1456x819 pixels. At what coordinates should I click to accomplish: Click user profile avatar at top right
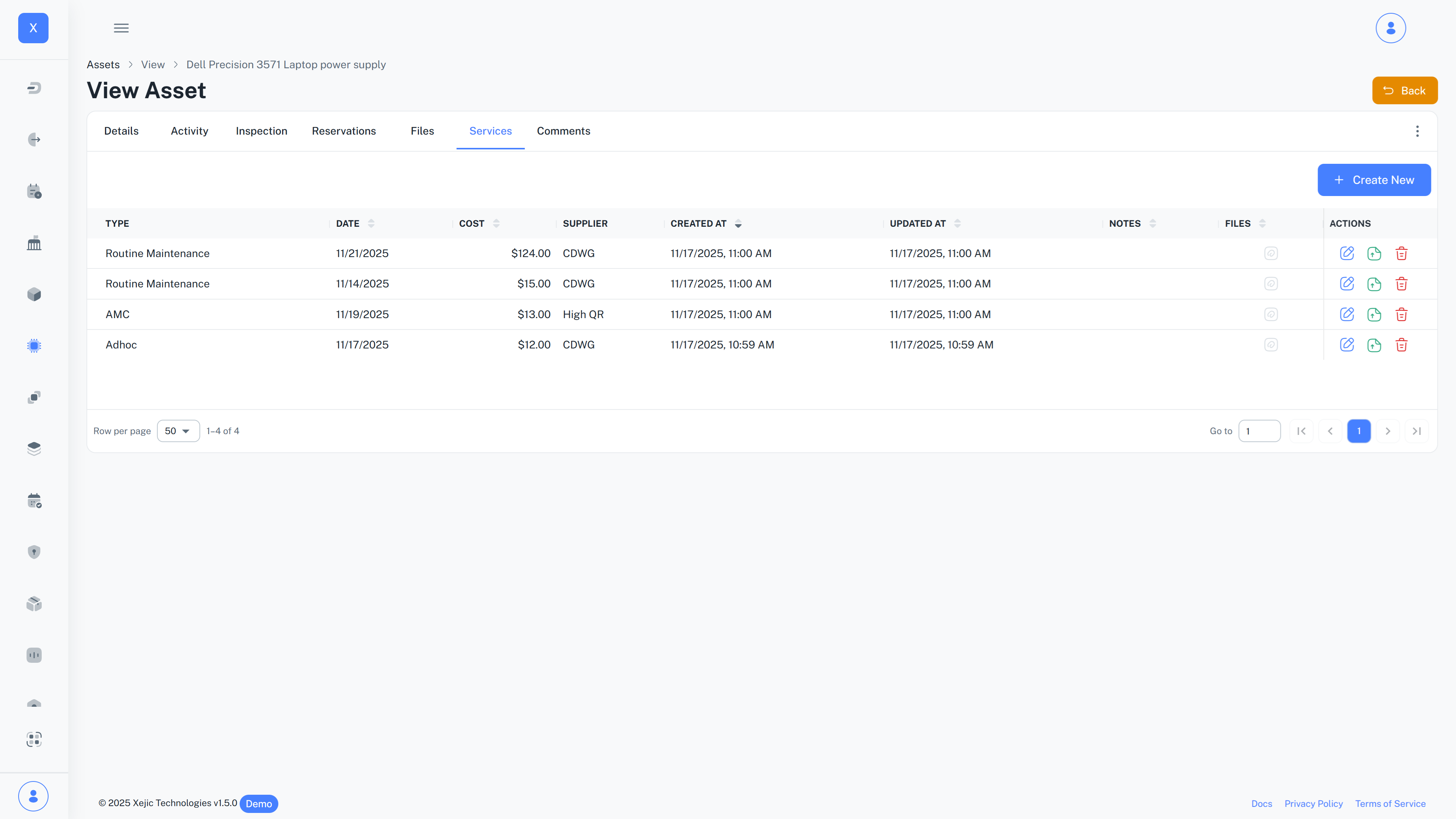(1390, 28)
